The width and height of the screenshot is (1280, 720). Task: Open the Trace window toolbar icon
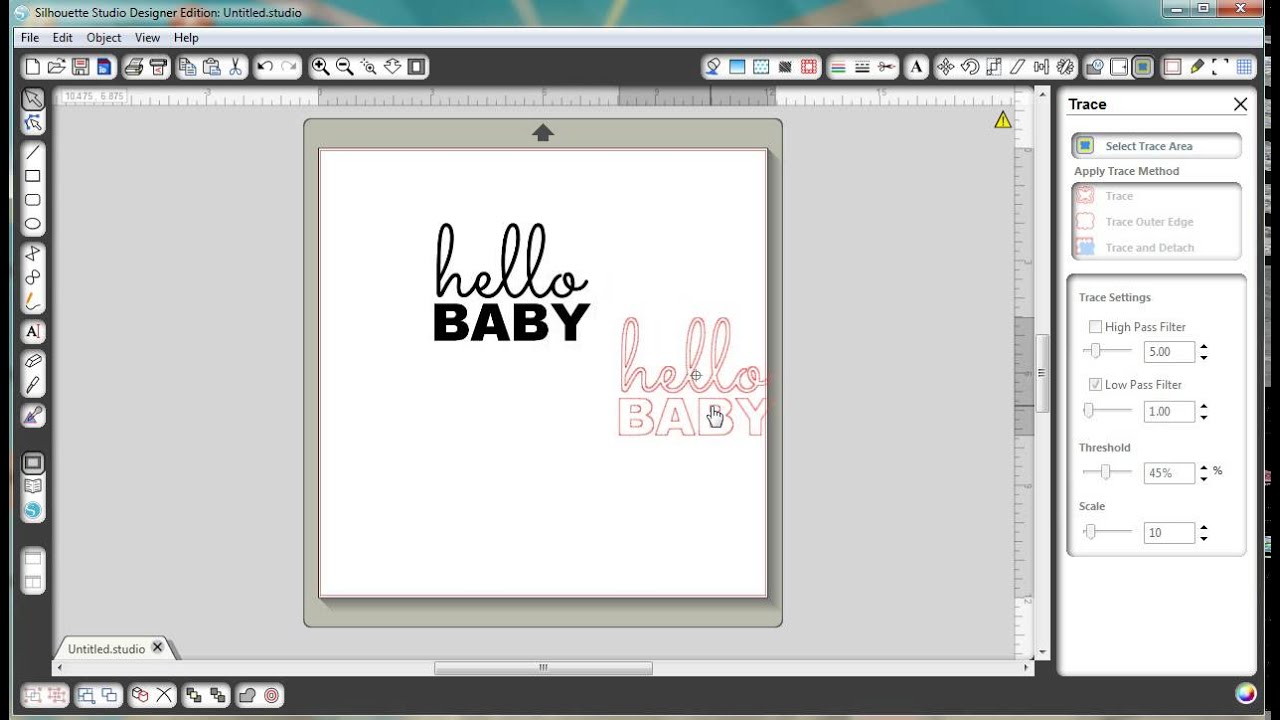(x=1143, y=67)
